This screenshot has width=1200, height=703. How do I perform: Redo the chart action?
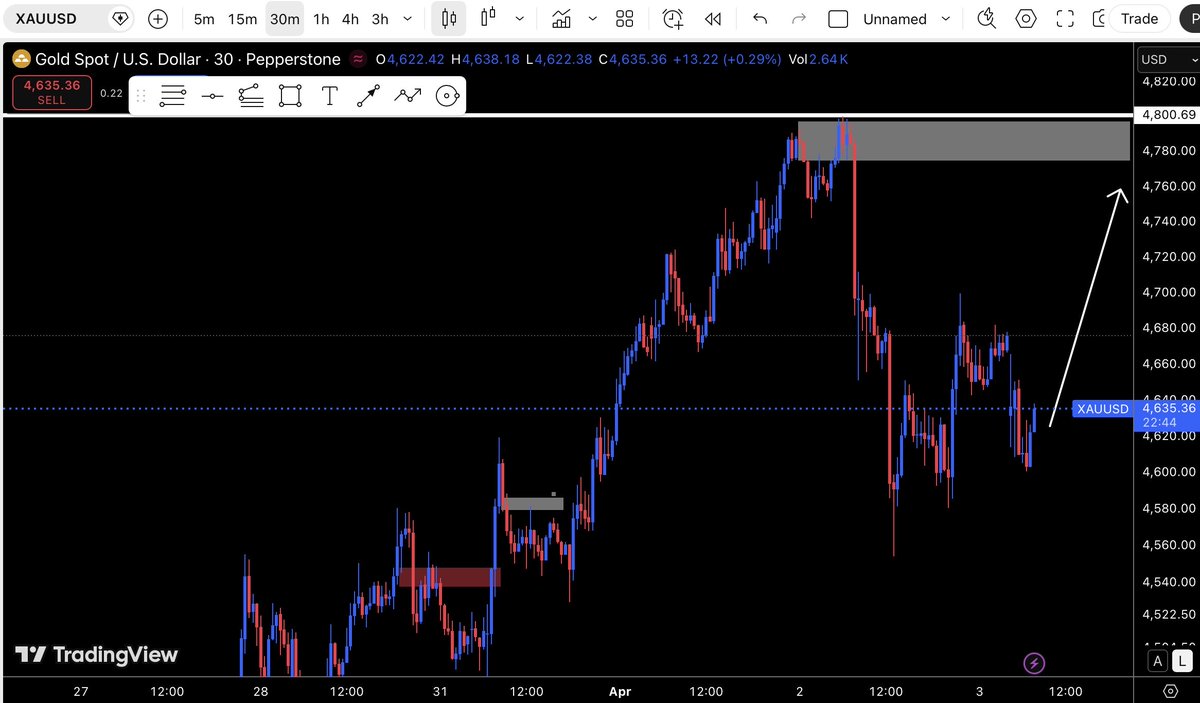pyautogui.click(x=798, y=18)
